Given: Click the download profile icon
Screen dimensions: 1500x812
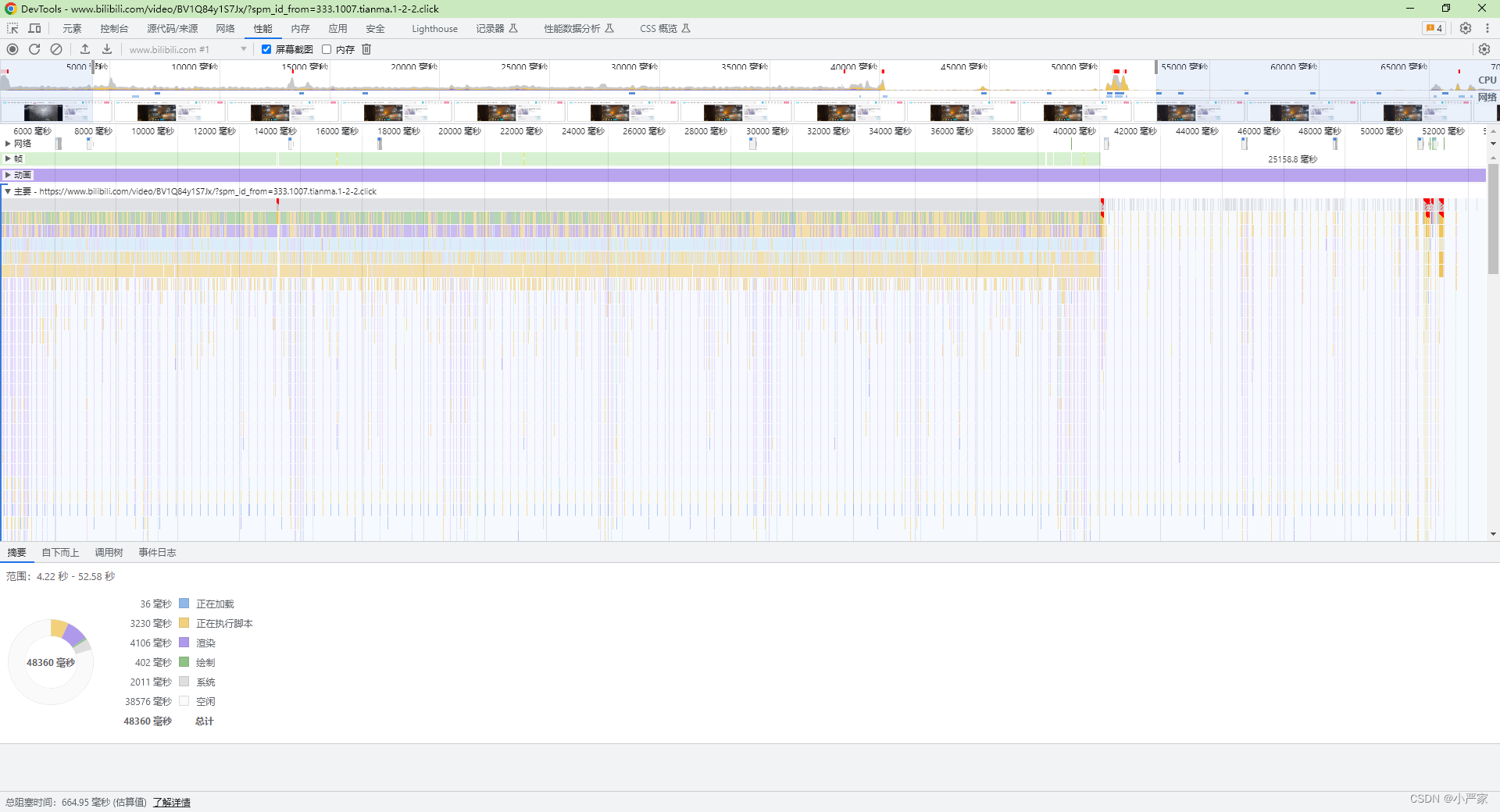Looking at the screenshot, I should point(107,49).
